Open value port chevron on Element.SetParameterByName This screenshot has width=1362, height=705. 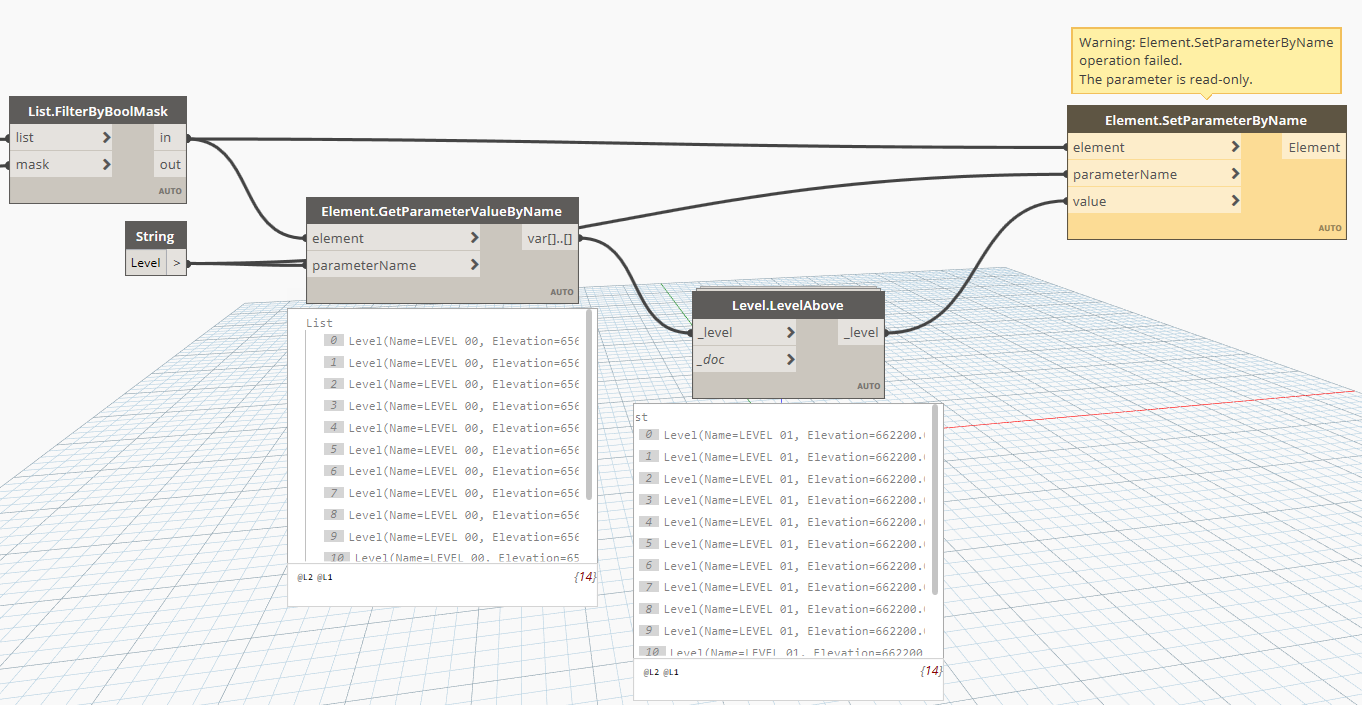tap(1236, 201)
